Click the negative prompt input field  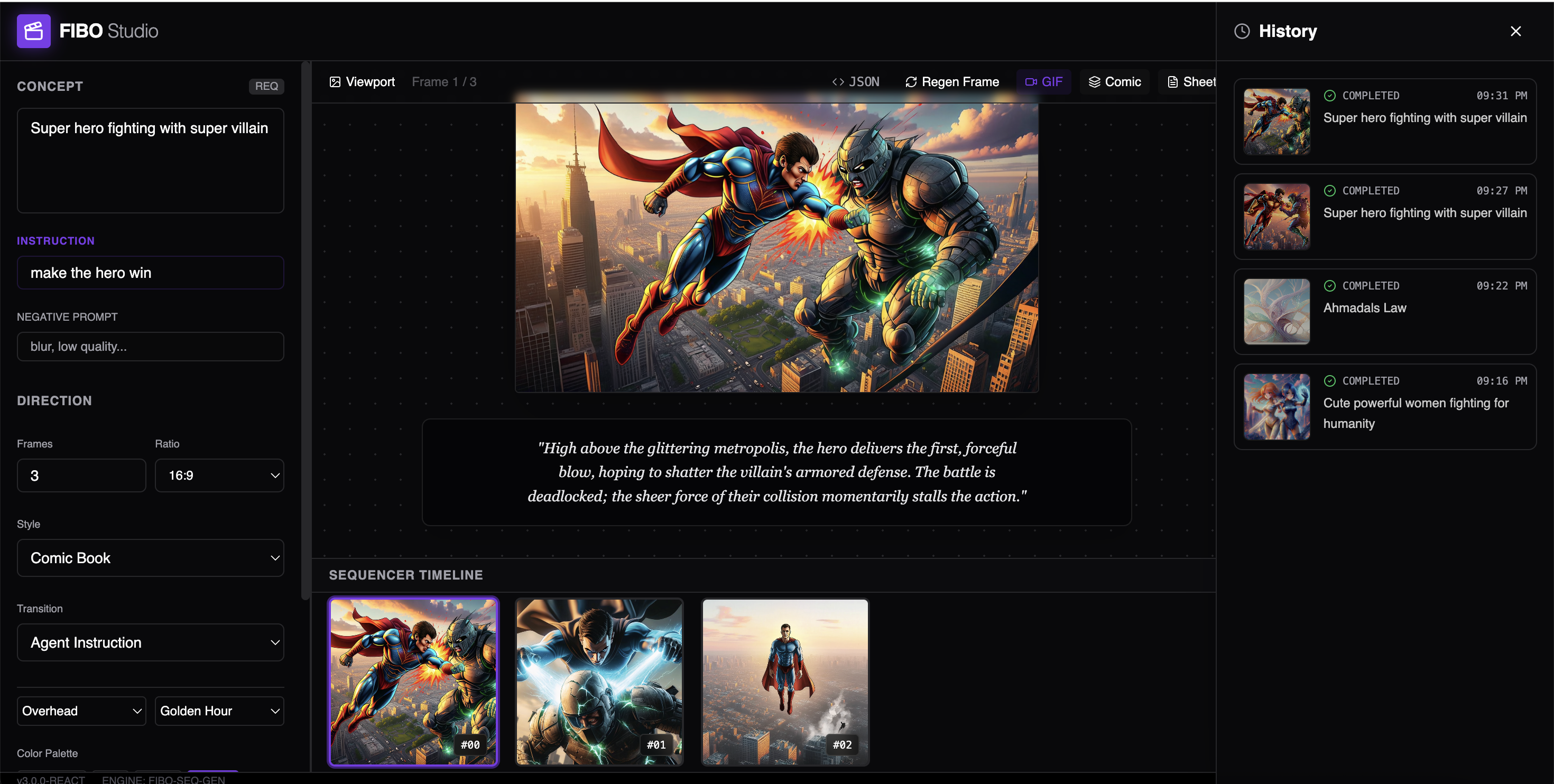coord(150,347)
